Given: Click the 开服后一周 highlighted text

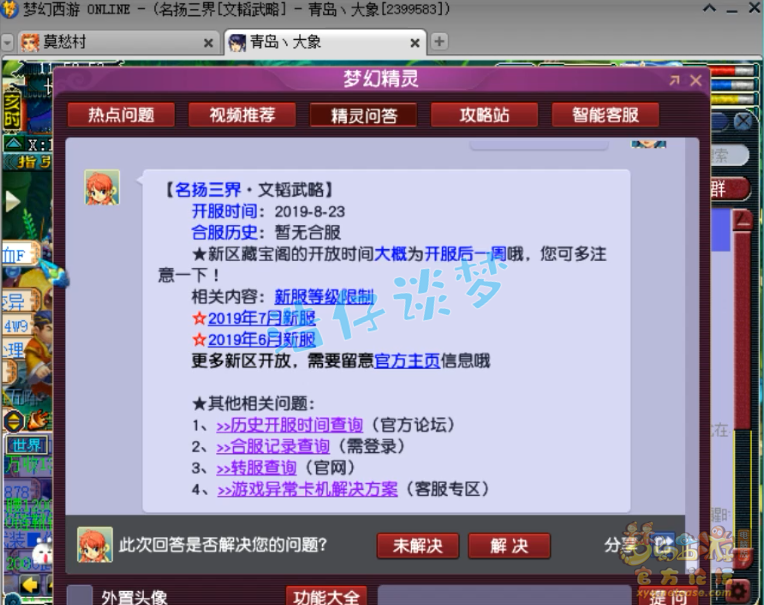Looking at the screenshot, I should [x=465, y=254].
